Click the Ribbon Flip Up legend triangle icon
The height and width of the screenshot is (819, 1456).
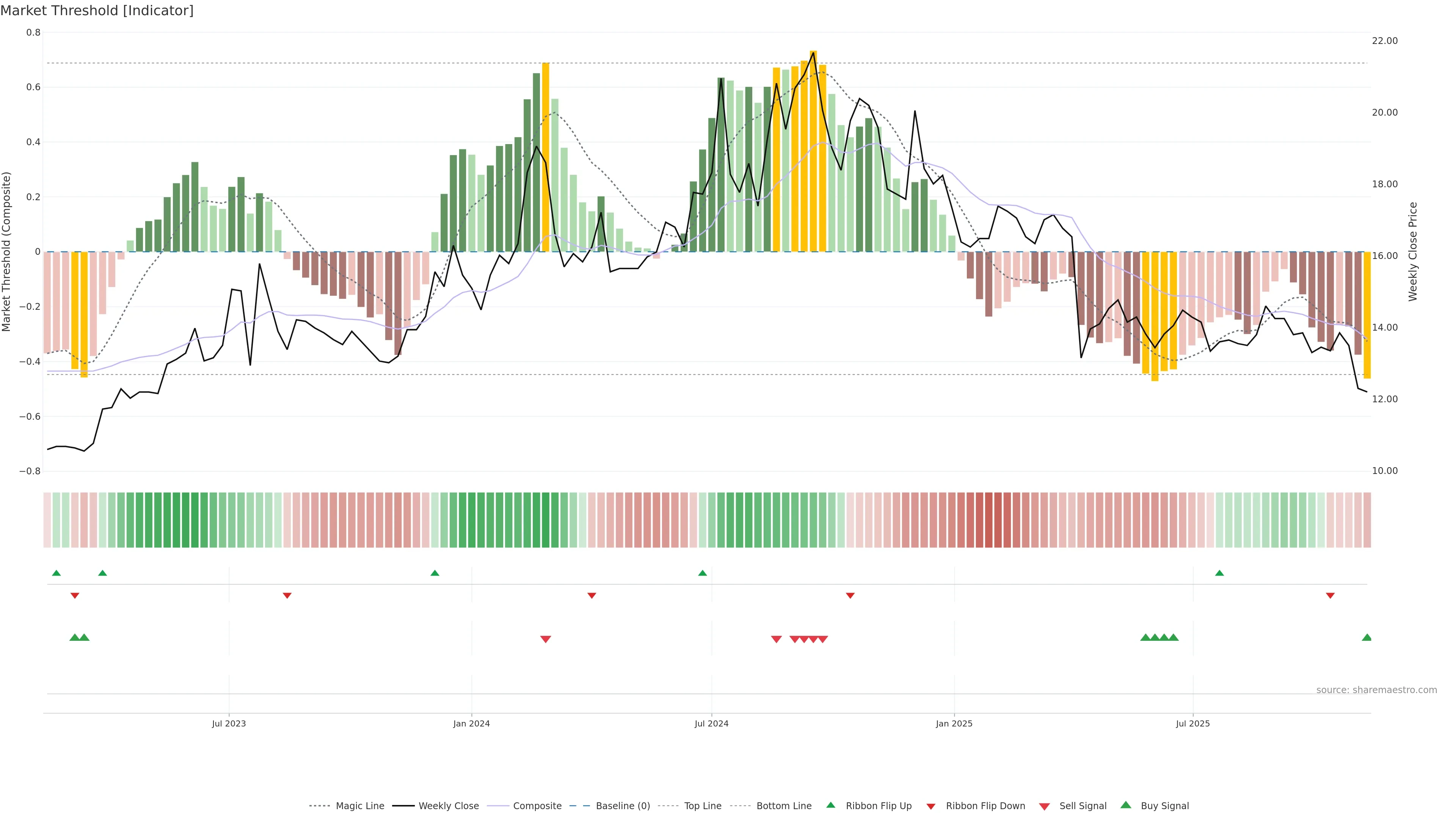(830, 805)
